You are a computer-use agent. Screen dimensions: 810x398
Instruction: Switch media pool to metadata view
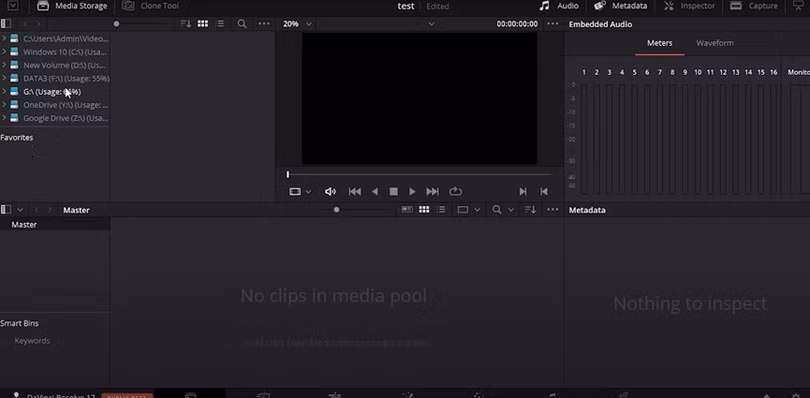(407, 209)
